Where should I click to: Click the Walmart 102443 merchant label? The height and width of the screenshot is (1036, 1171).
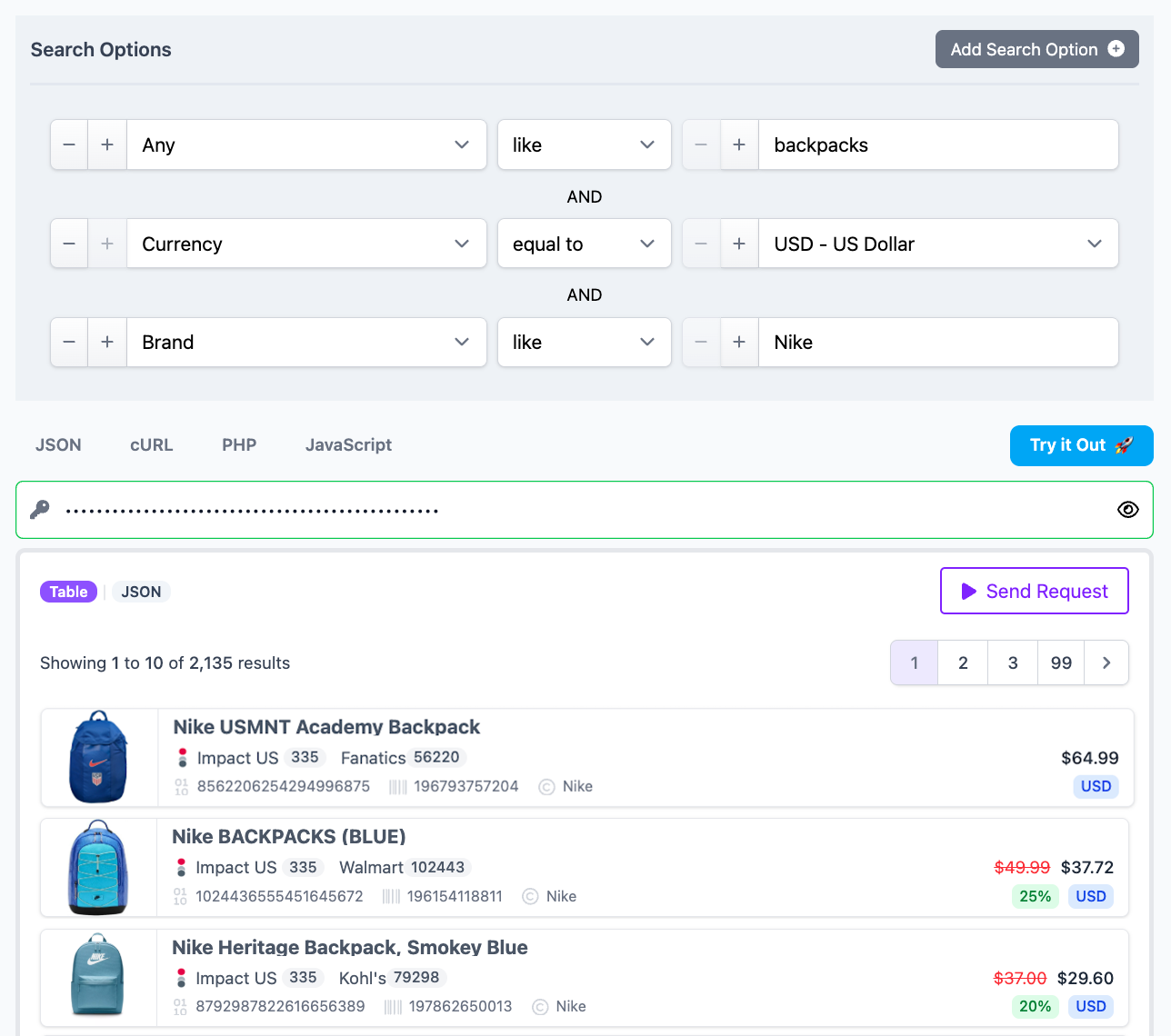405,868
